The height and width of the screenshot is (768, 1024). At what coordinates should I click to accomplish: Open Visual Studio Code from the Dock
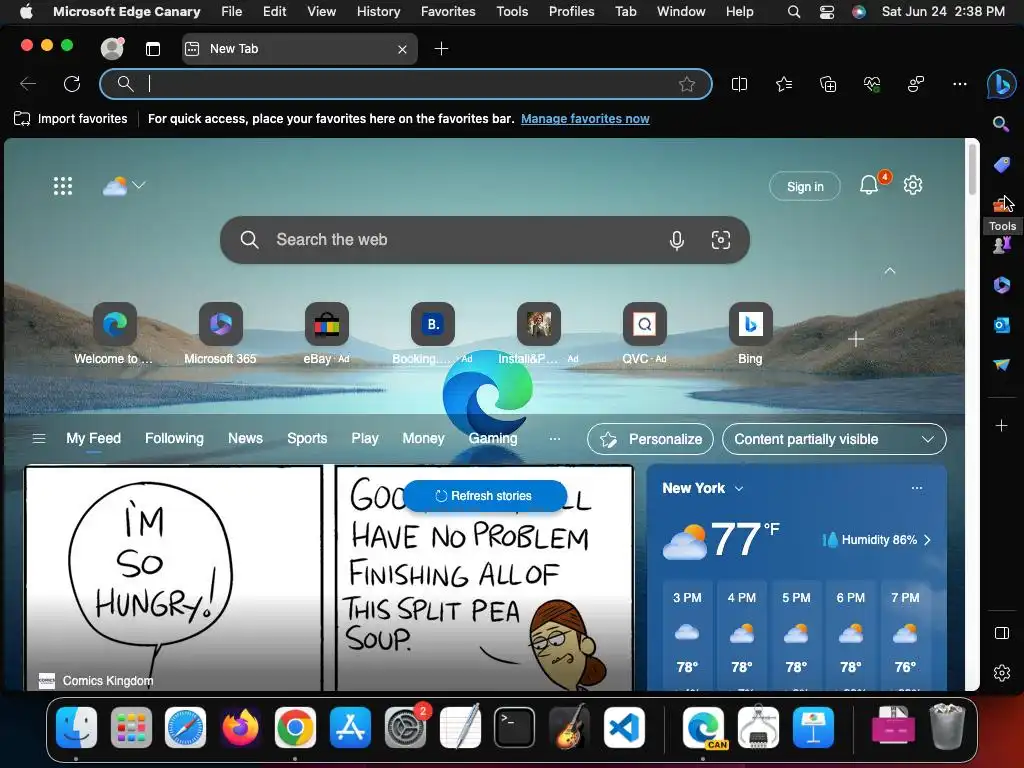pos(624,728)
